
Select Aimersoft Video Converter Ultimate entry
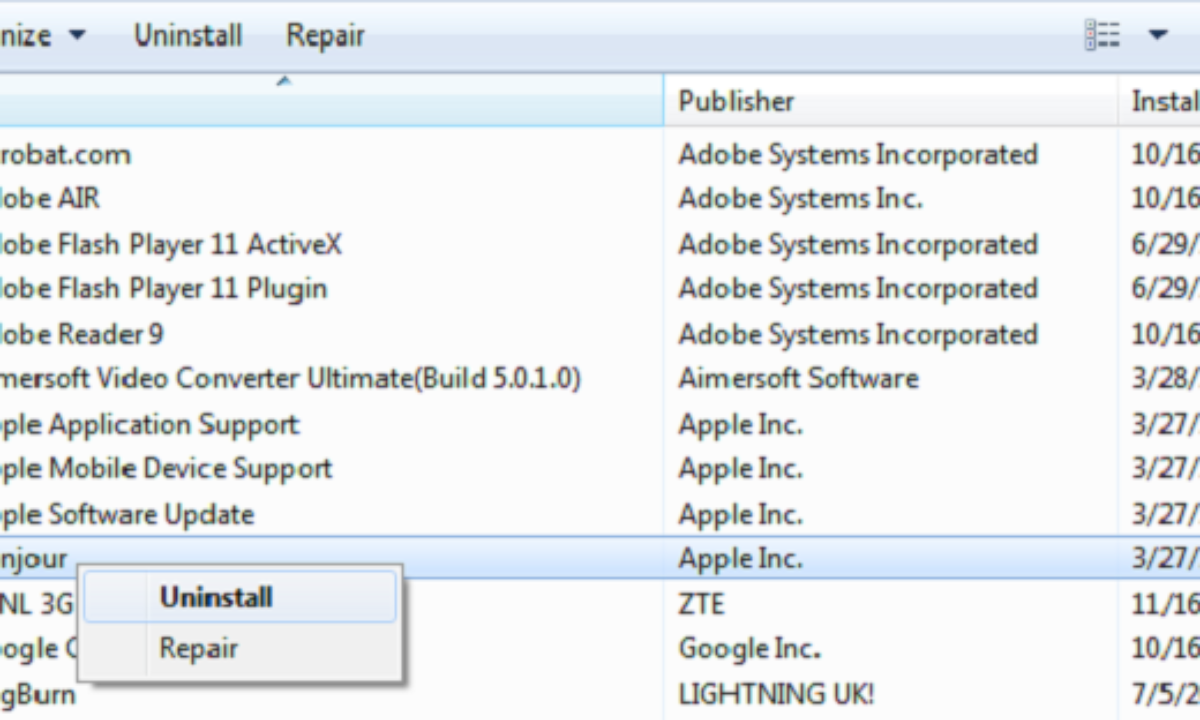coord(290,379)
